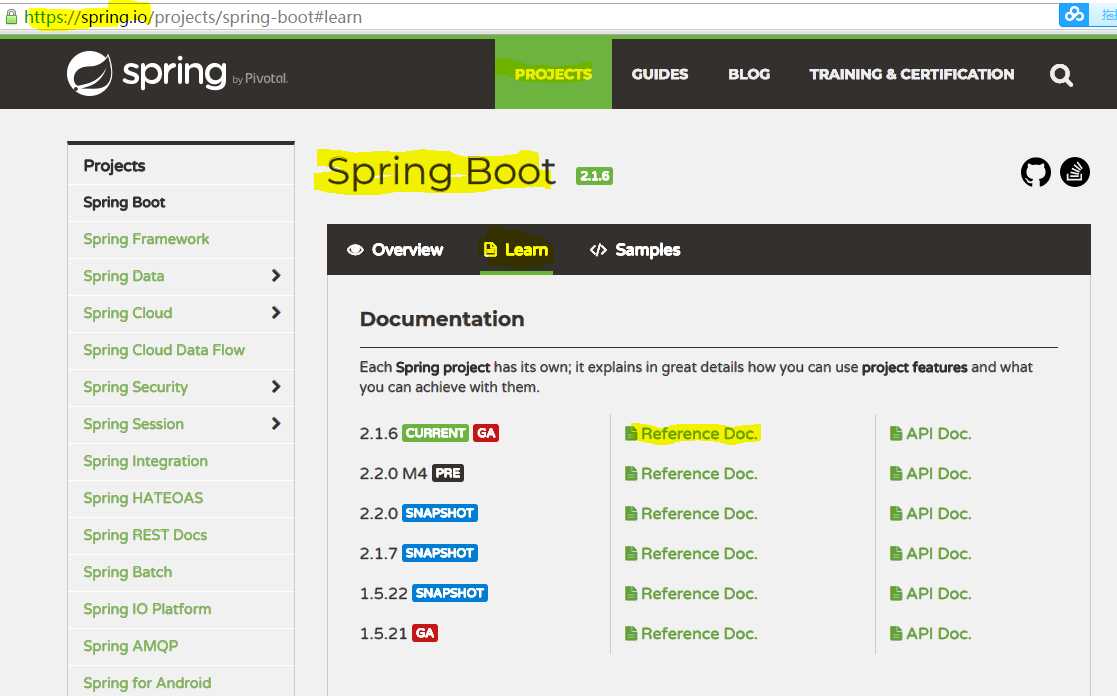The height and width of the screenshot is (696, 1117).
Task: Click the SNAPSHOT badge on 2.1.7
Action: [440, 553]
